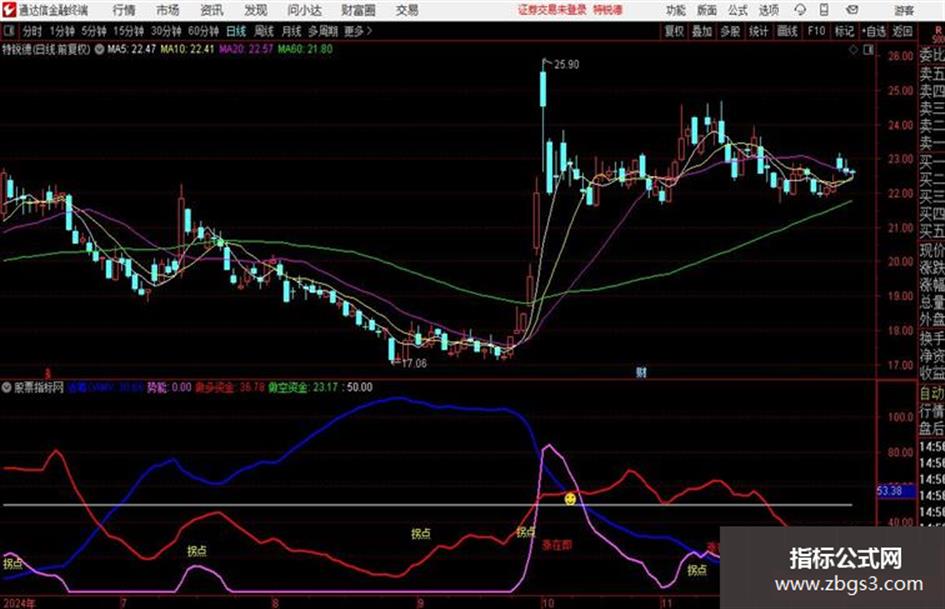945x609 pixels.
Task: Open the 行情 menu
Action: (124, 10)
